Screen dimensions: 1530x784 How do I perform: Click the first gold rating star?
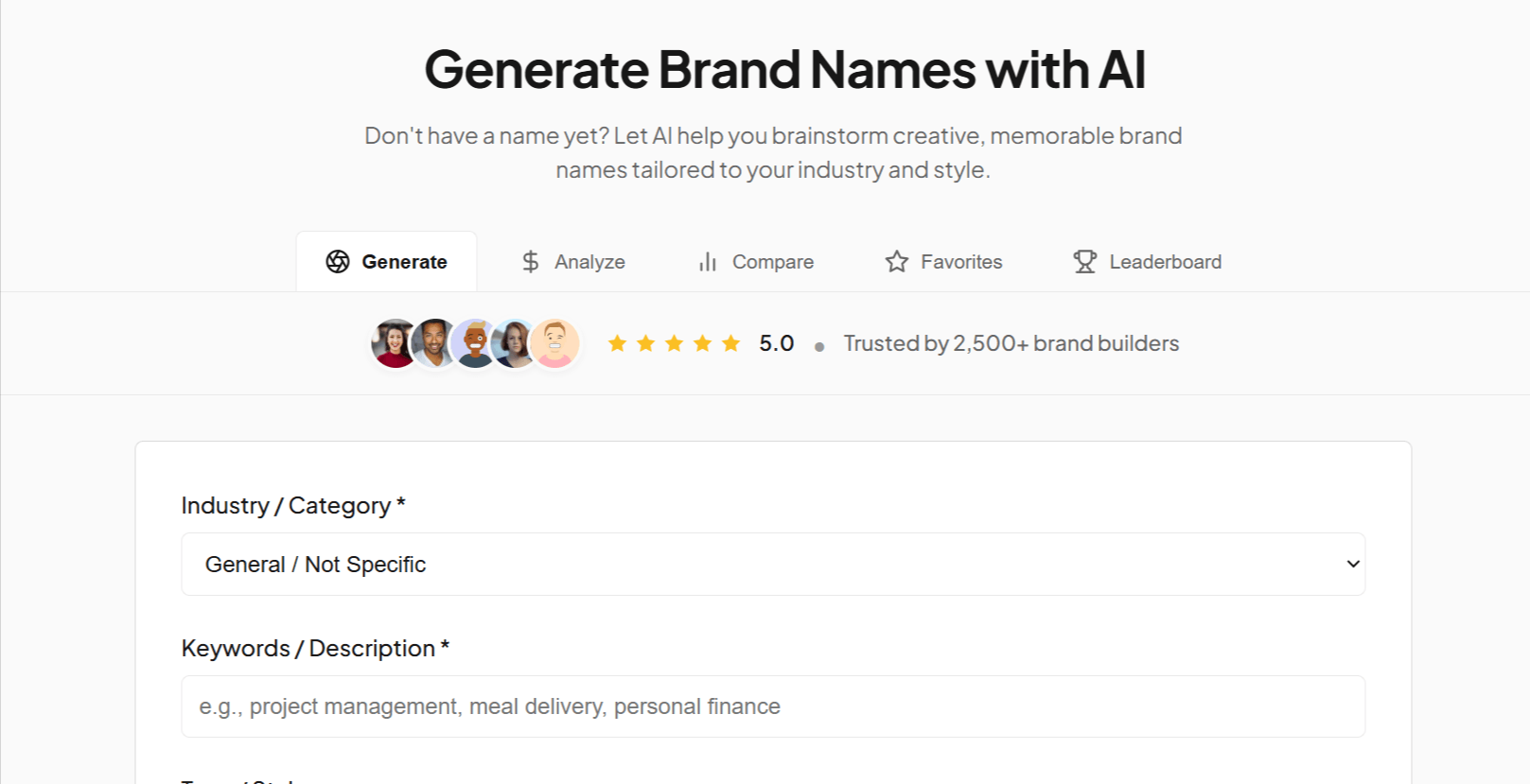tap(617, 343)
